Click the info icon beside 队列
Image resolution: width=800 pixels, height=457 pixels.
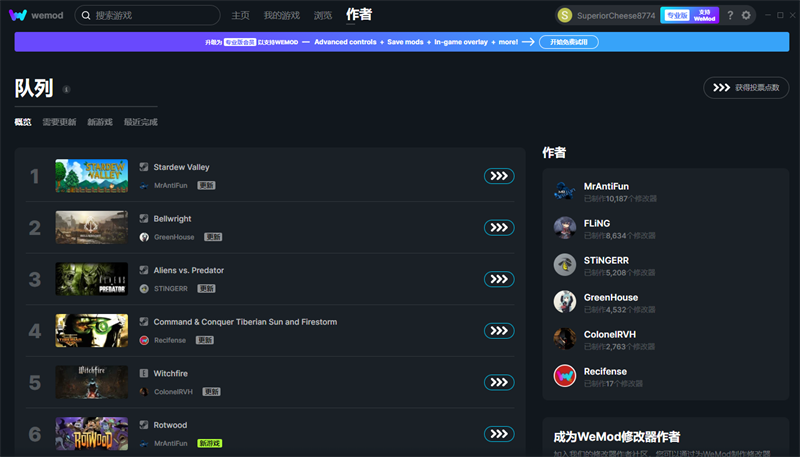[66, 89]
